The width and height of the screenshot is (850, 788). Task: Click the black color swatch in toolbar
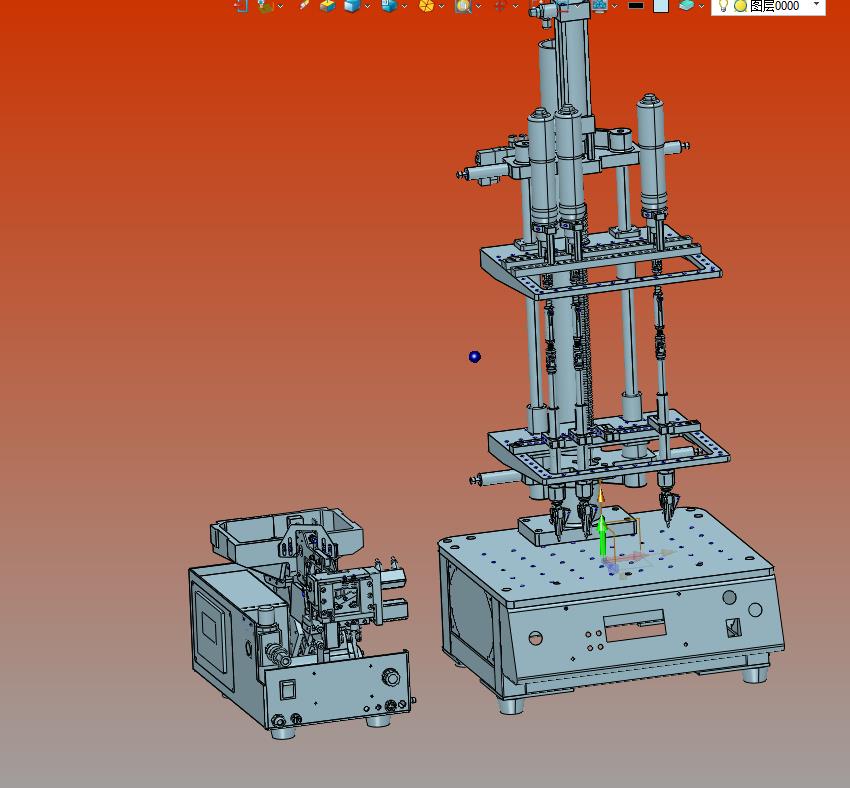(x=636, y=5)
